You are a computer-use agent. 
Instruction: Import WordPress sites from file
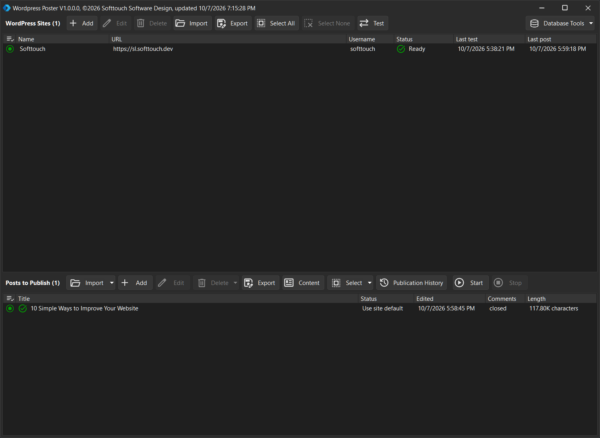pyautogui.click(x=192, y=23)
